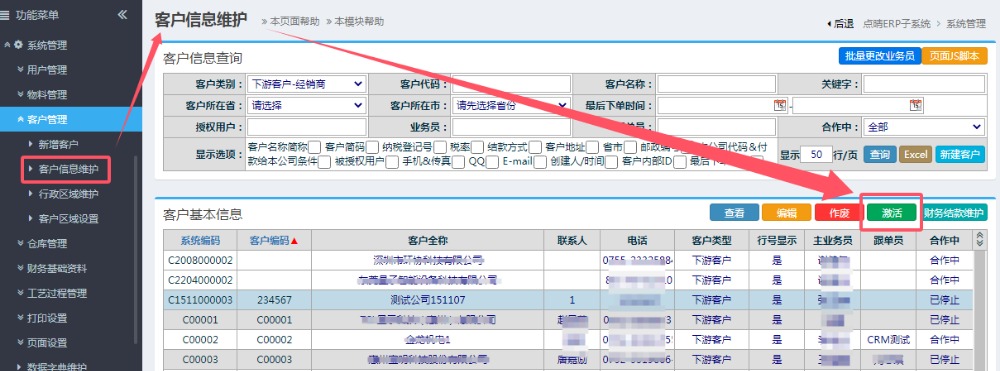Tick the 客户名称简称 checkbox
The height and width of the screenshot is (371, 1000).
point(314,147)
